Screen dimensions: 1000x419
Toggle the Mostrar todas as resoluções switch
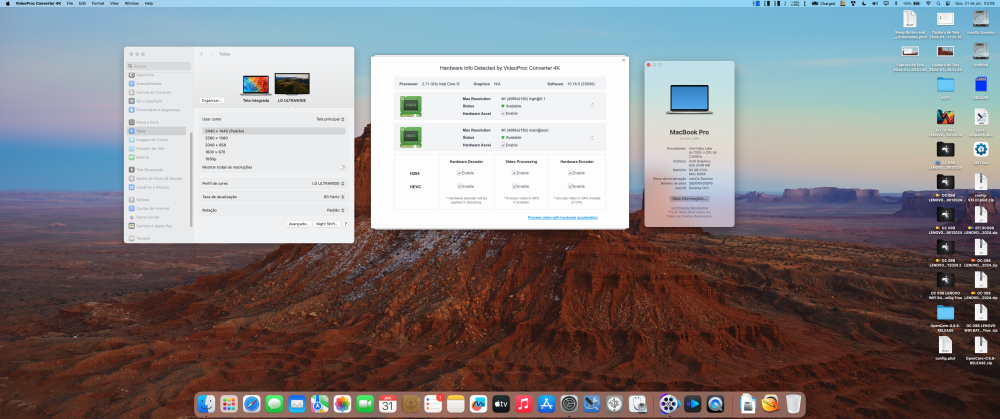342,167
